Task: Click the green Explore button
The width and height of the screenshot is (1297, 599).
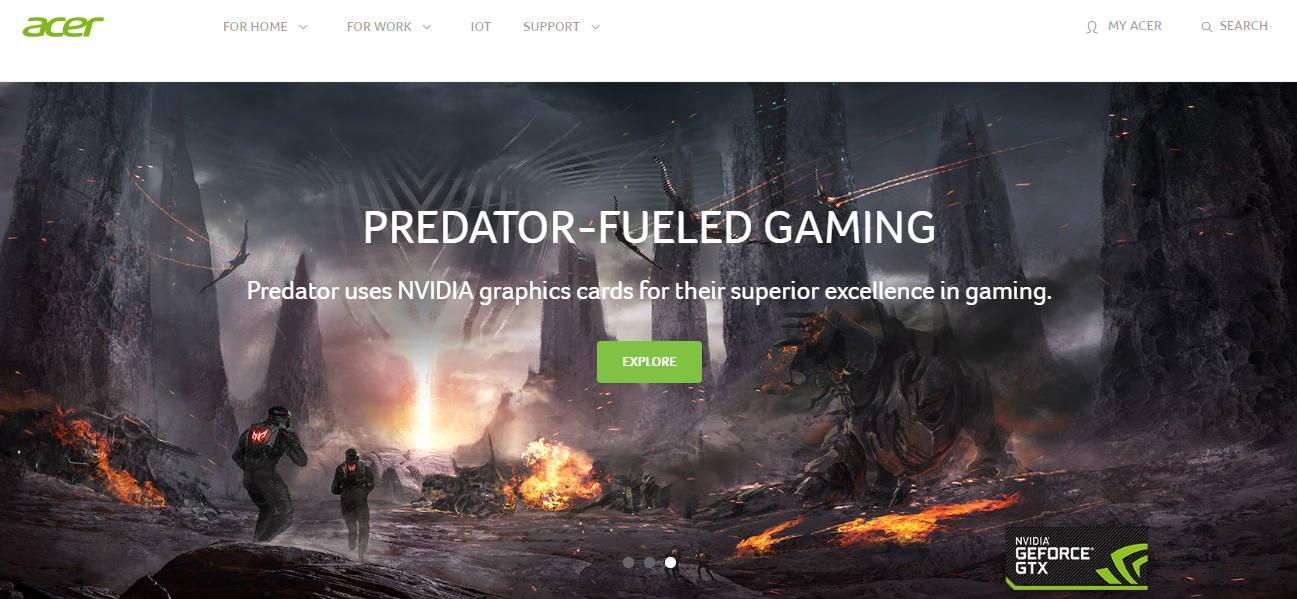Action: (x=649, y=362)
